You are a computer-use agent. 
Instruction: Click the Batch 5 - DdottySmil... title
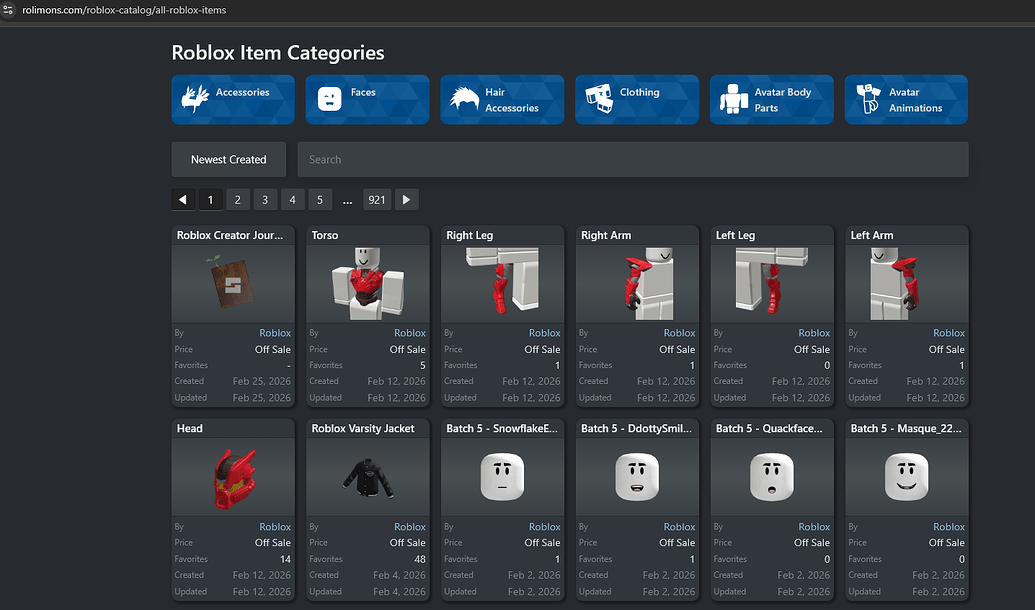coord(636,428)
